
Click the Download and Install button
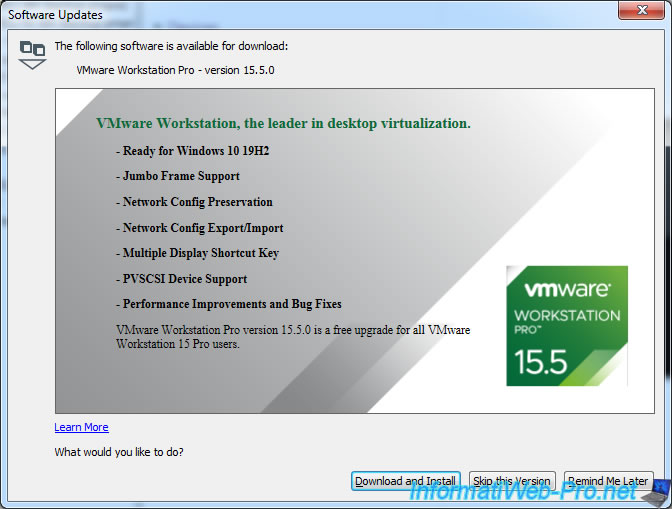tap(405, 481)
